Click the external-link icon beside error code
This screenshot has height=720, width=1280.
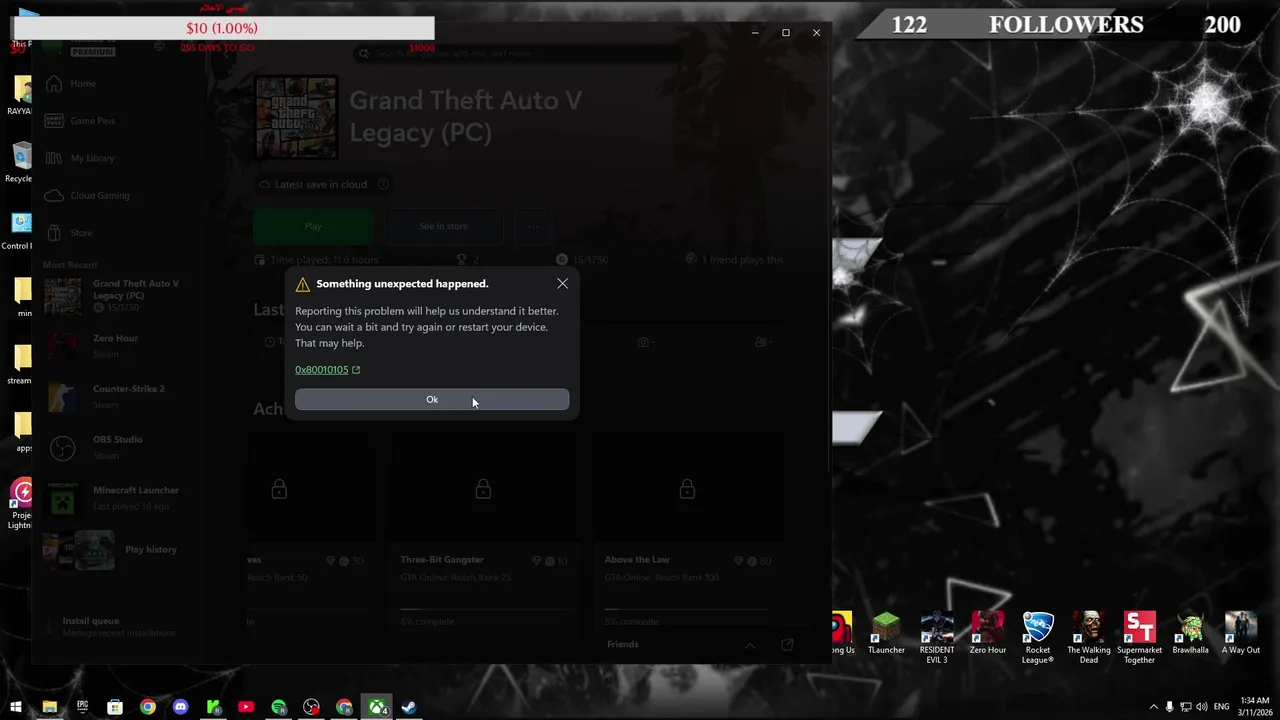(x=356, y=370)
